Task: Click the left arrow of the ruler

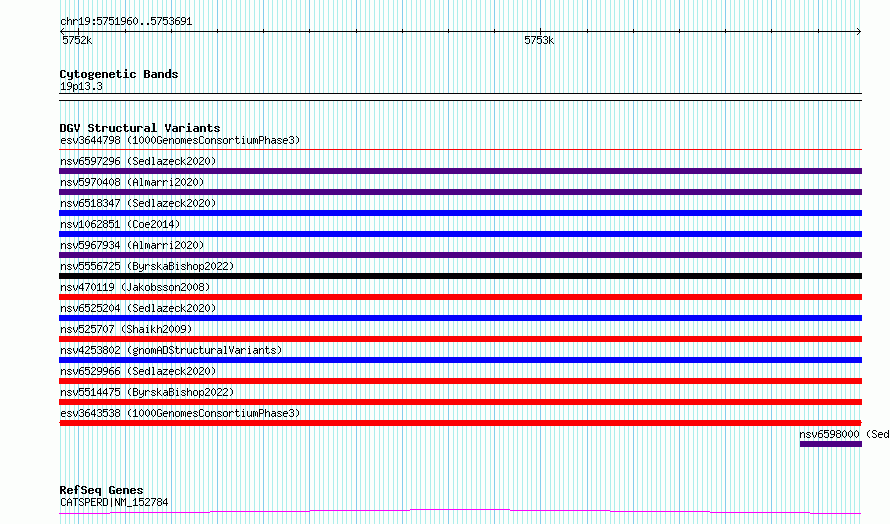Action: click(62, 32)
